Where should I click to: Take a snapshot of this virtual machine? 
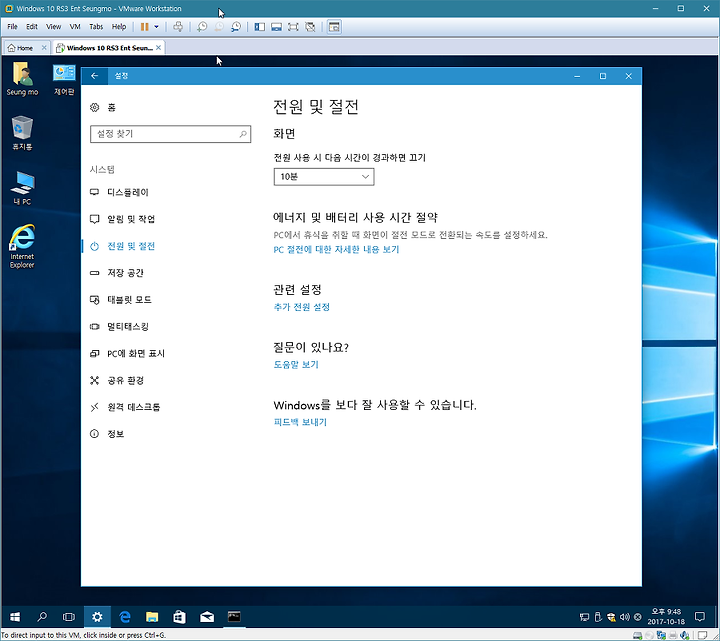pos(202,27)
